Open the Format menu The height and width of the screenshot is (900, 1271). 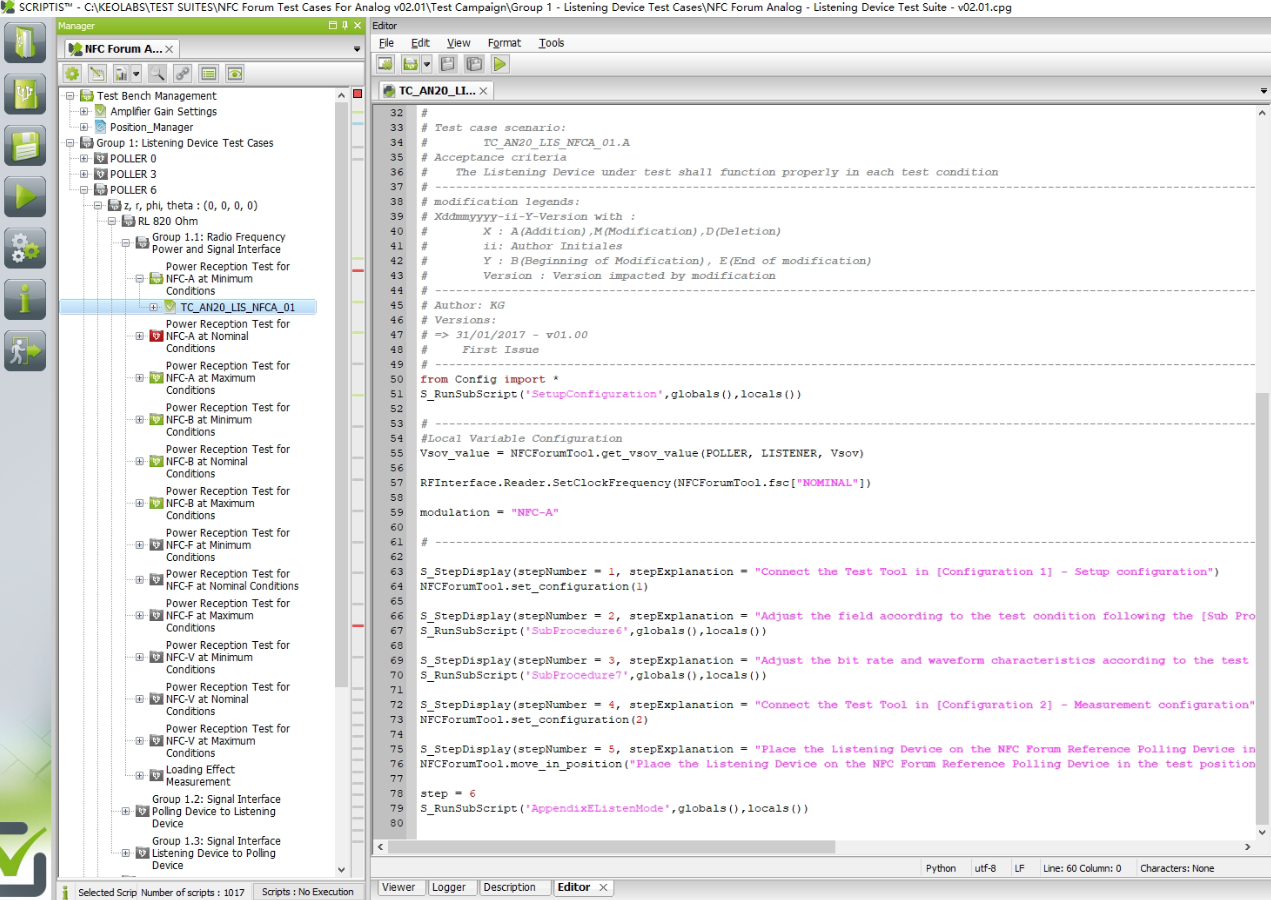pyautogui.click(x=504, y=43)
